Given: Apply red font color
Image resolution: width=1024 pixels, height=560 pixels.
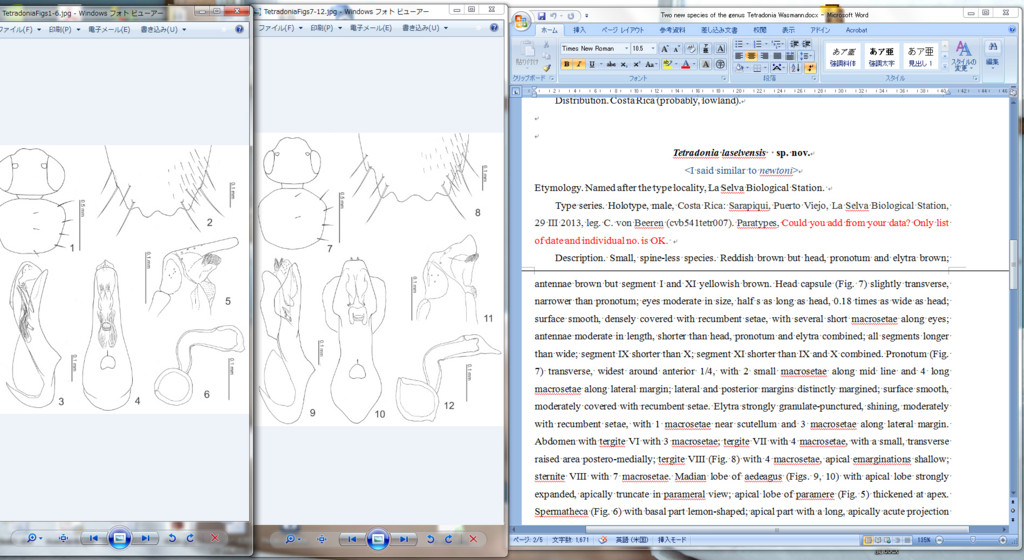Looking at the screenshot, I should coord(685,64).
